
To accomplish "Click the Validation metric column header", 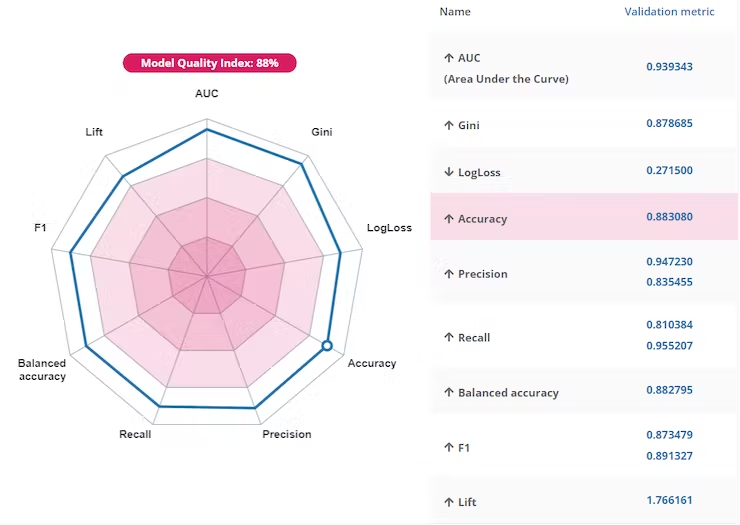I will point(669,12).
